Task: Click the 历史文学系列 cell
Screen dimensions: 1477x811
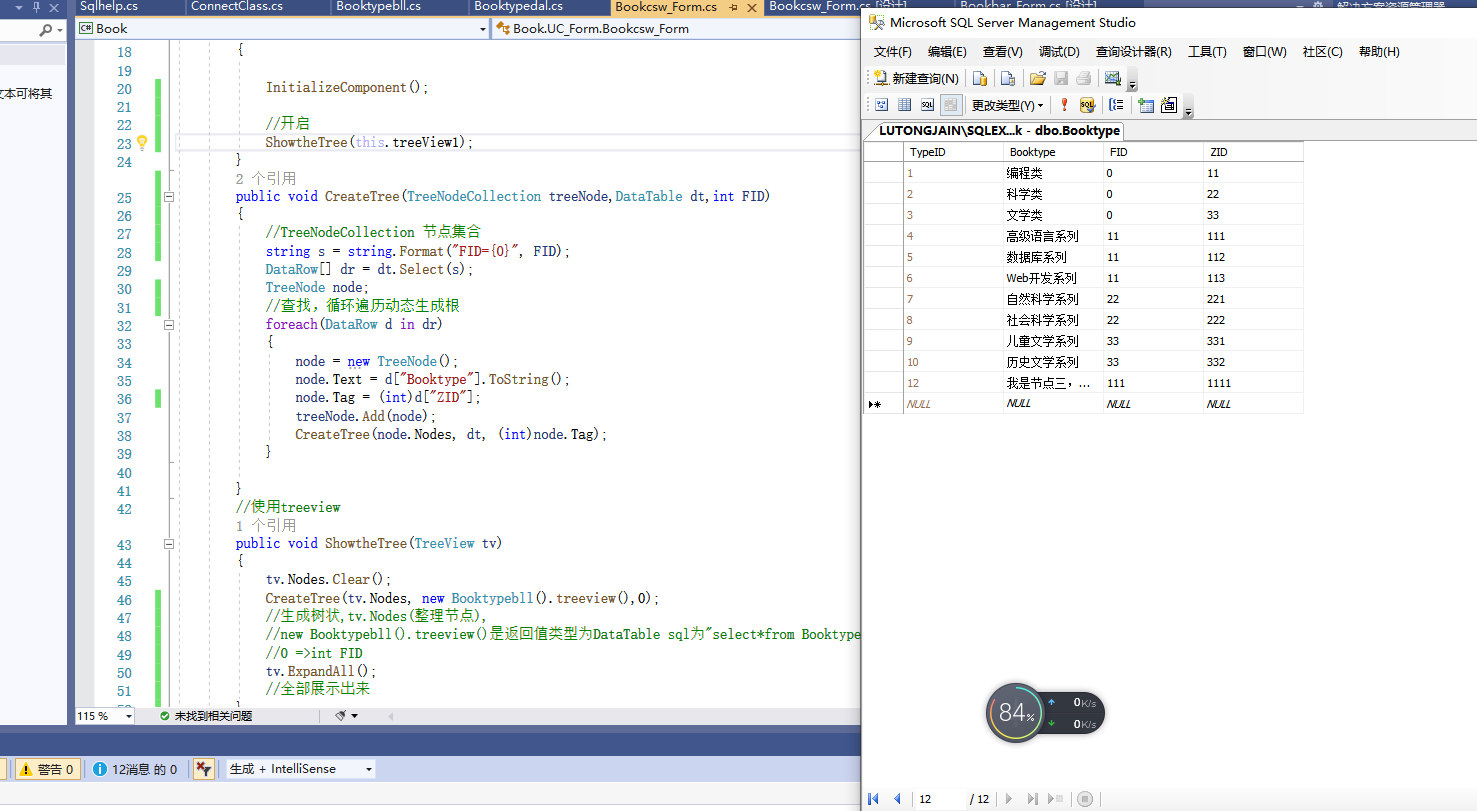Action: 1053,362
